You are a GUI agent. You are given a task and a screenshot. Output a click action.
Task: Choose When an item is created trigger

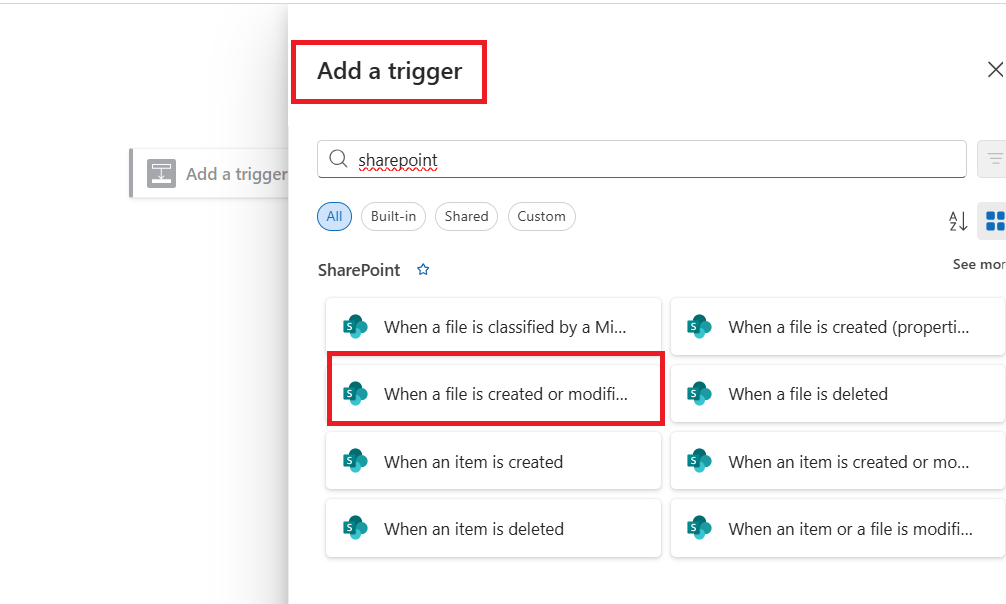[493, 461]
